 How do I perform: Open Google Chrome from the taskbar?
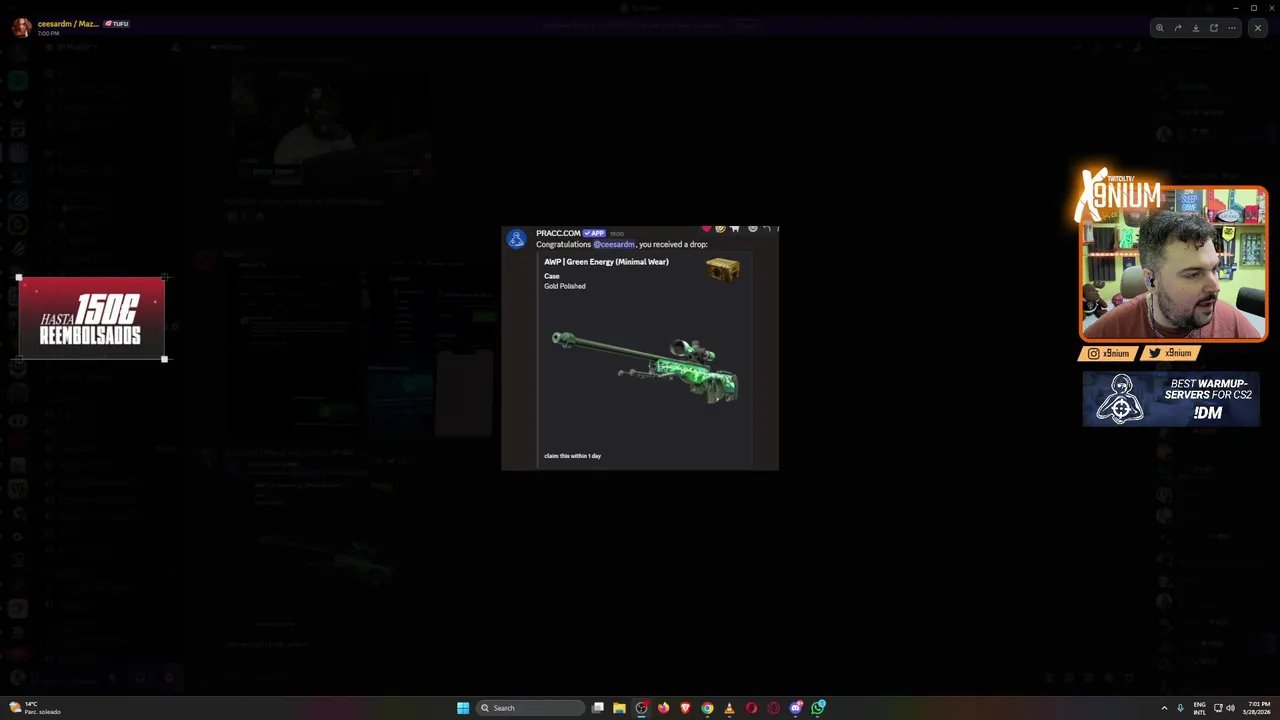[707, 708]
